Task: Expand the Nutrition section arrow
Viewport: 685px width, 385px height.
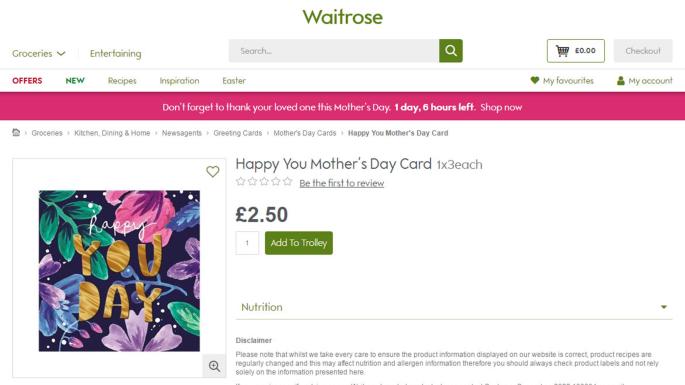Action: click(664, 307)
